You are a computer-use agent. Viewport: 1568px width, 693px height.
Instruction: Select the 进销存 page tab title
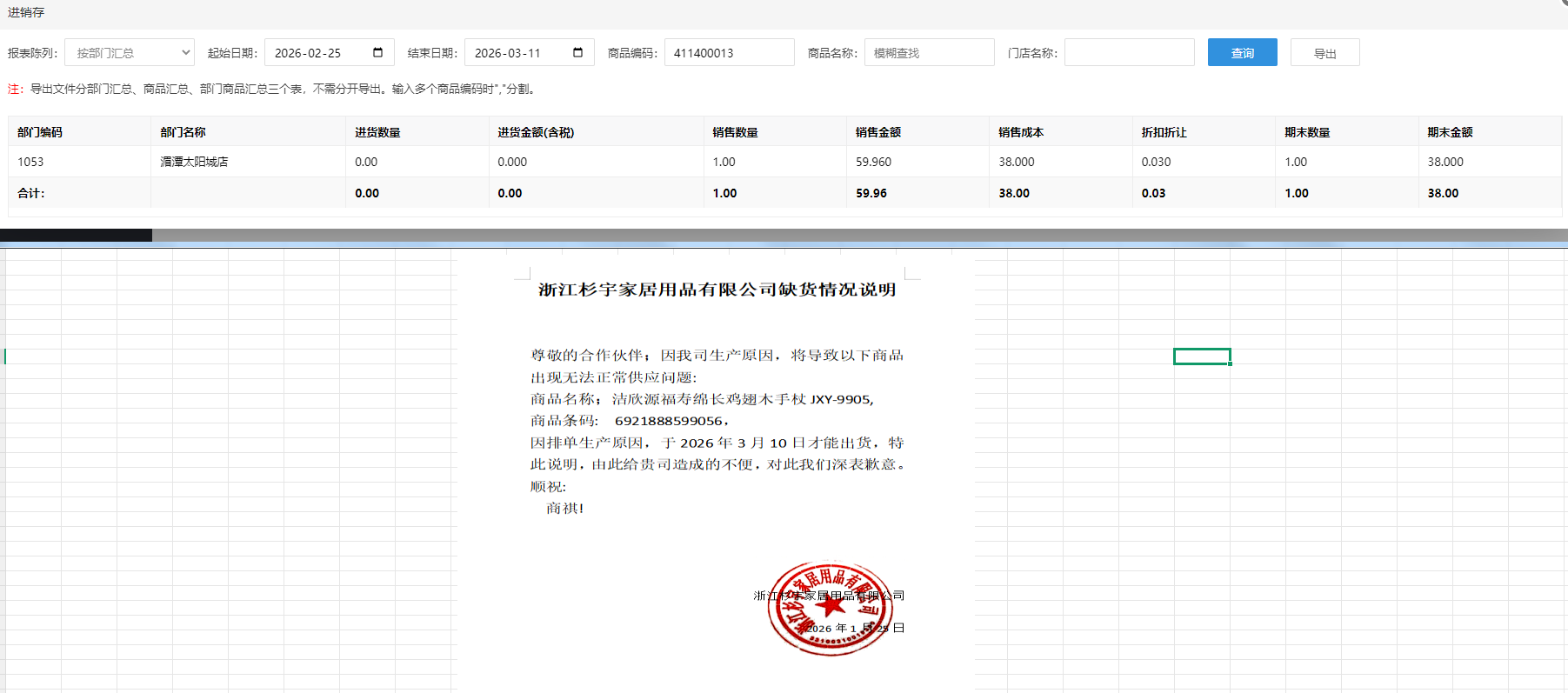coord(26,12)
